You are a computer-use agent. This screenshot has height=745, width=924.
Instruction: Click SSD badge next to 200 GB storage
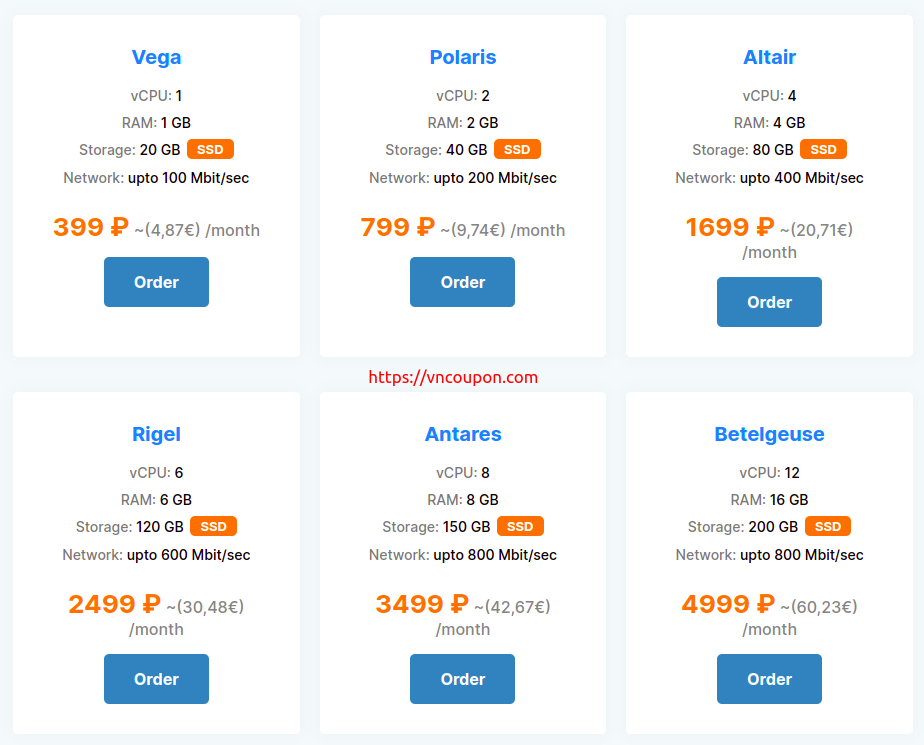click(828, 526)
